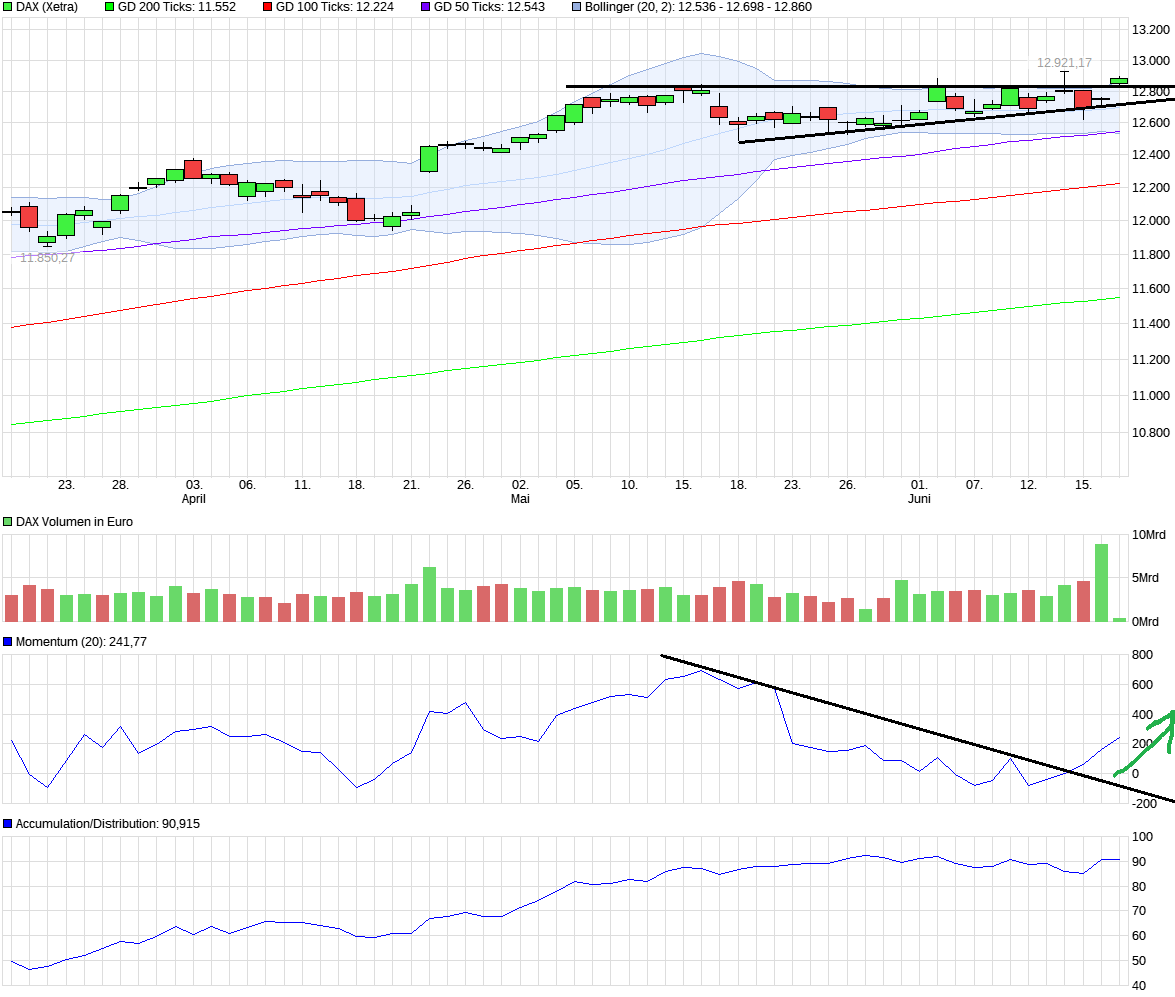
Task: Click the Accumulation/Distribution legend blue square
Action: click(x=8, y=824)
